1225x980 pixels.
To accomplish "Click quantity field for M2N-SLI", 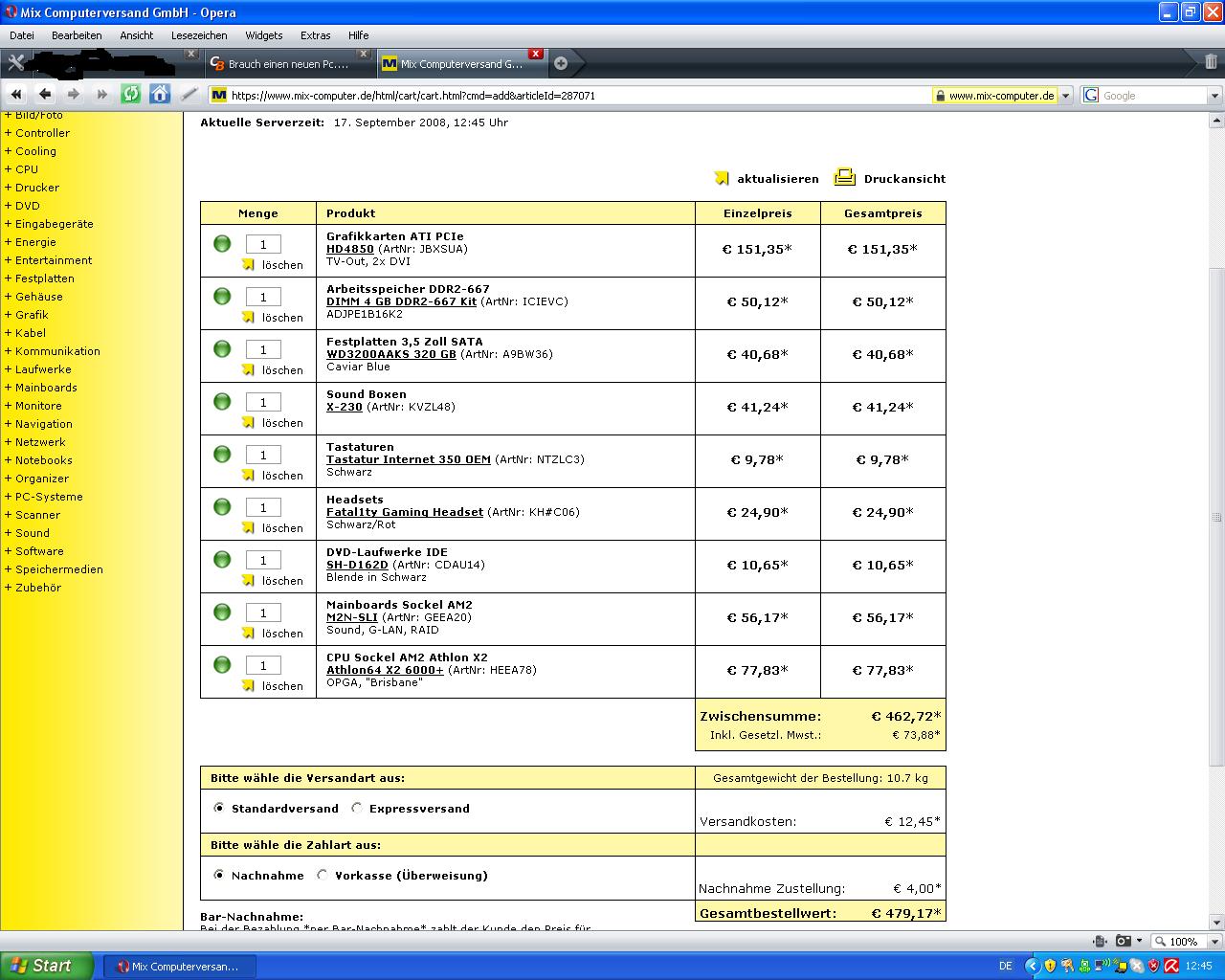I will (263, 612).
